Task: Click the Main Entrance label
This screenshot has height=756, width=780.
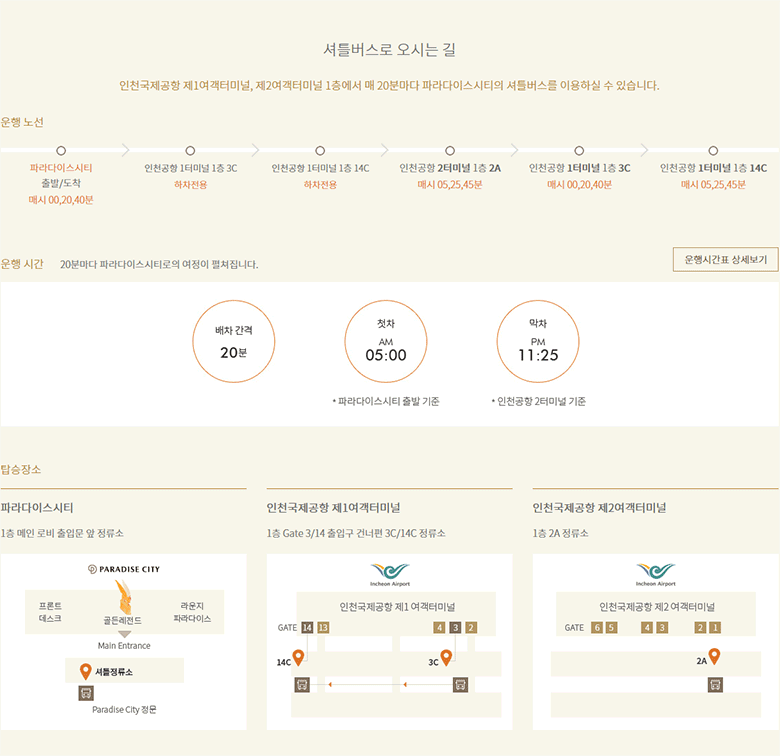Action: click(124, 646)
